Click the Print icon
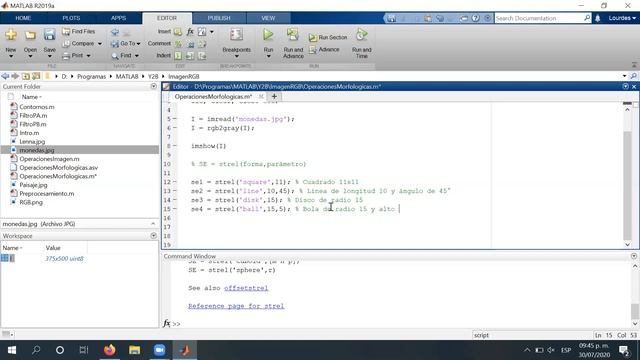640x360 pixels. pyautogui.click(x=66, y=56)
